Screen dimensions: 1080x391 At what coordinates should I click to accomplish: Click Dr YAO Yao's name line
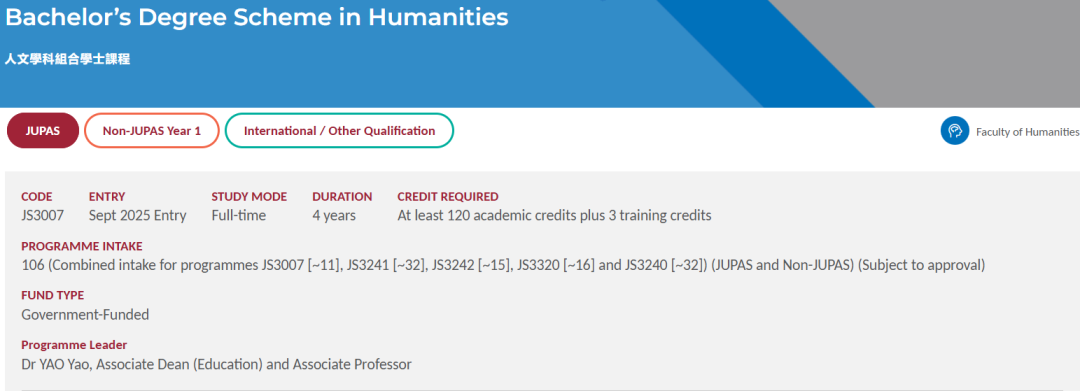[216, 365]
